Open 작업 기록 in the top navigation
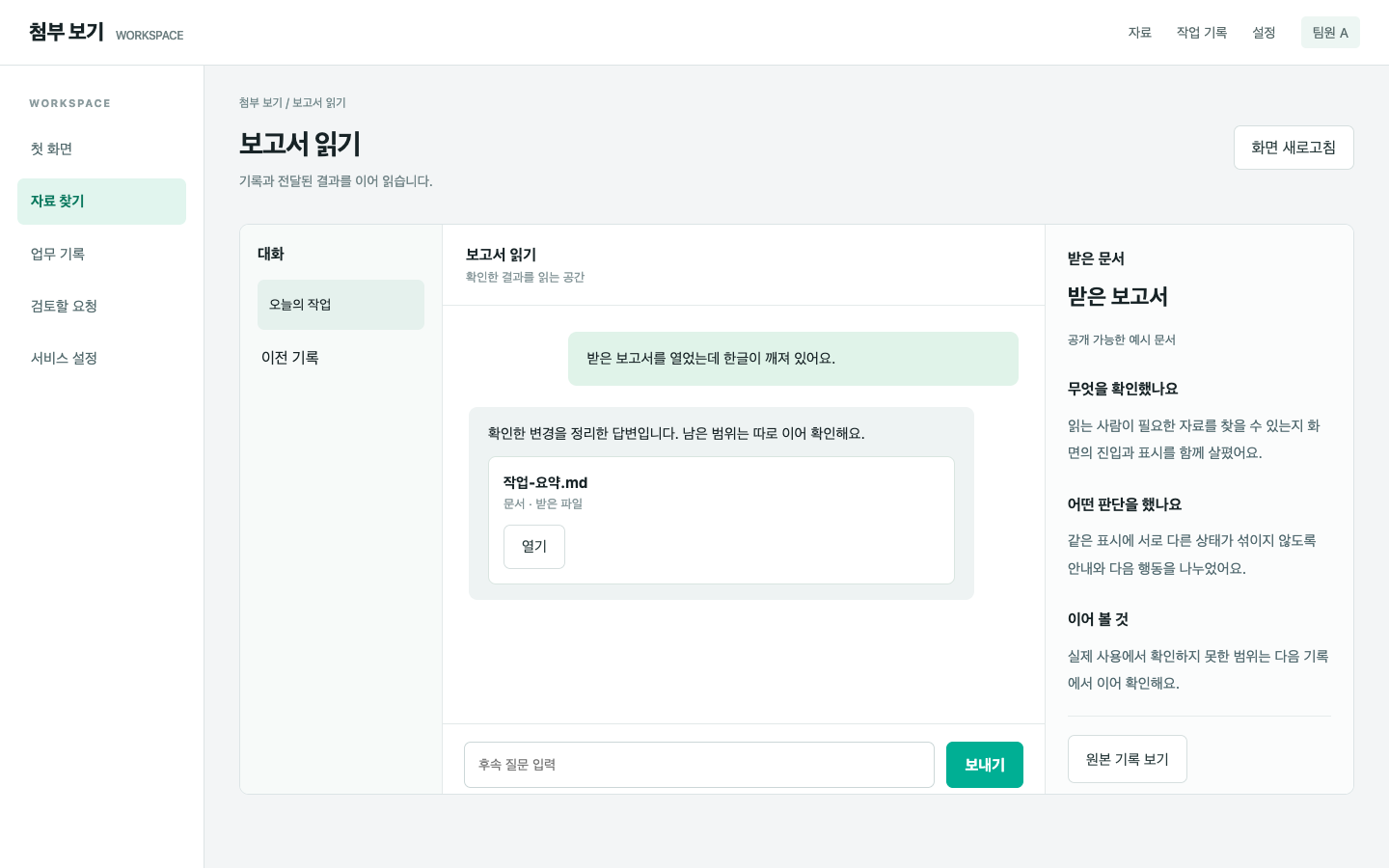 click(x=1201, y=33)
